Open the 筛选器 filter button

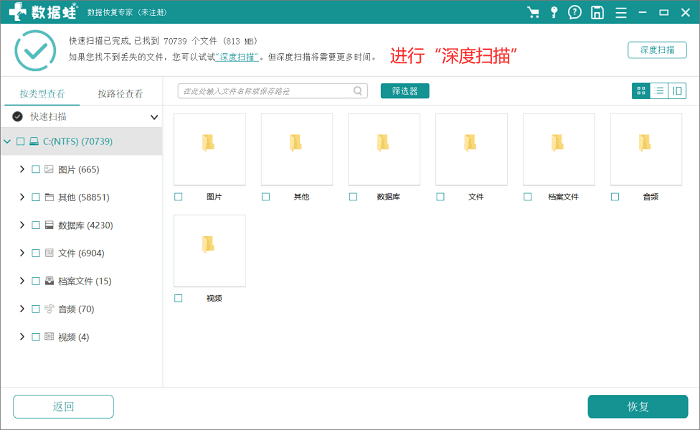coord(405,91)
